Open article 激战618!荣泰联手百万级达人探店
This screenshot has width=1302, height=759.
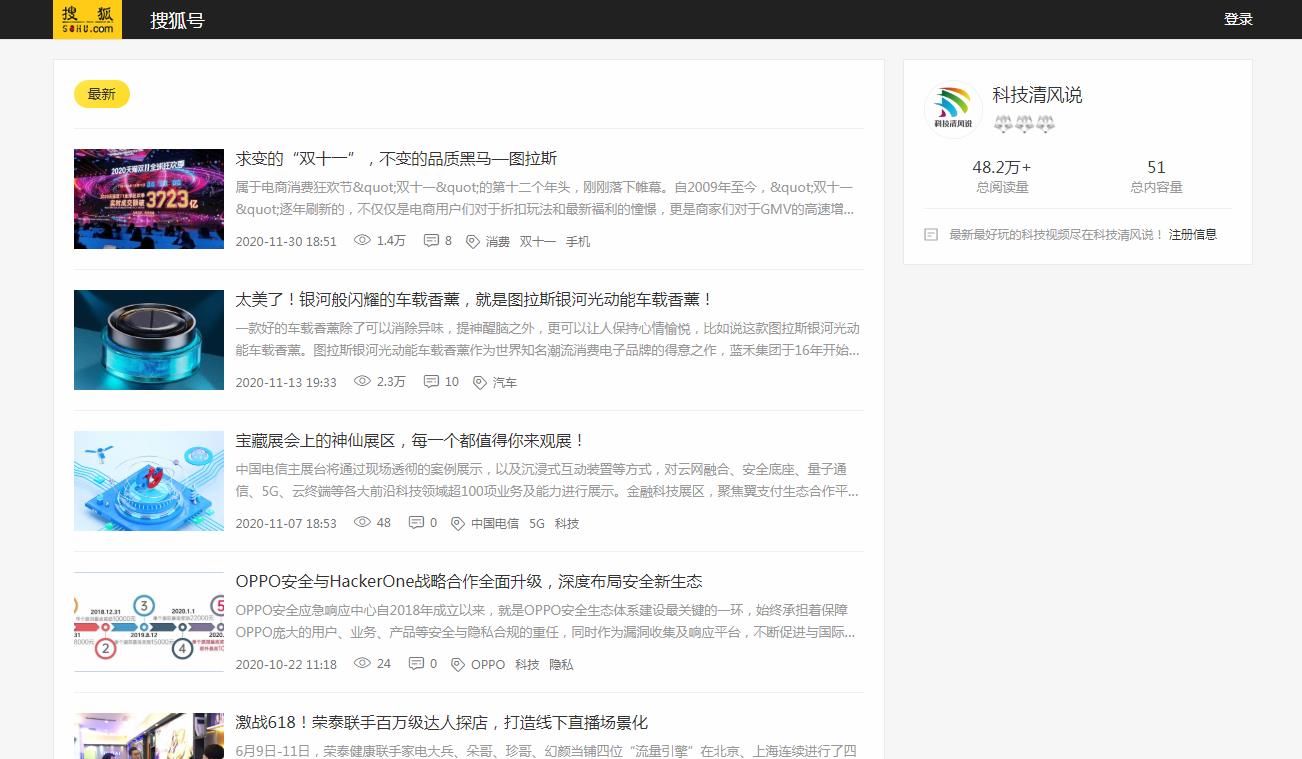(442, 722)
